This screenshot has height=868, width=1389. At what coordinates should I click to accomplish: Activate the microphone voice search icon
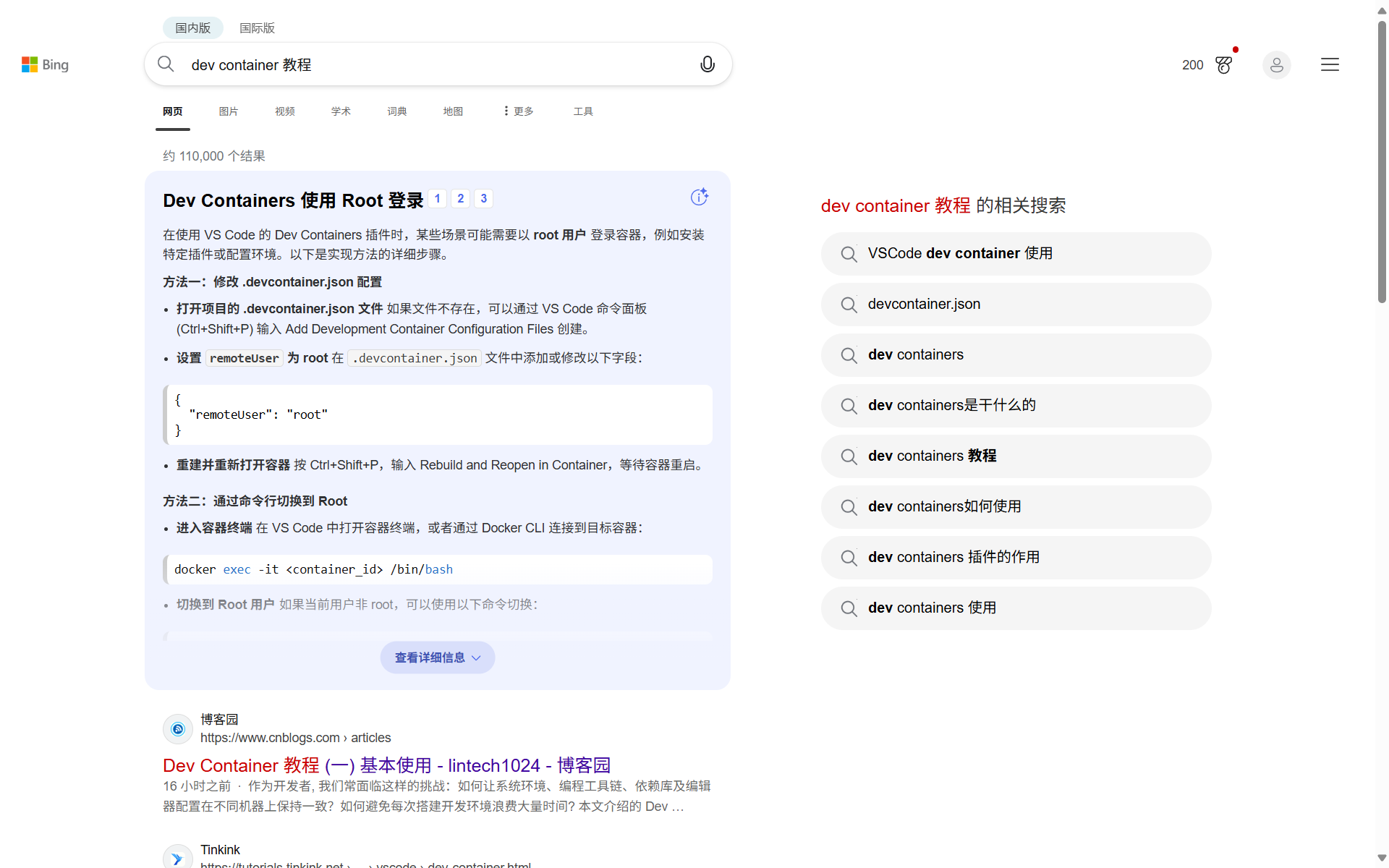click(x=707, y=64)
